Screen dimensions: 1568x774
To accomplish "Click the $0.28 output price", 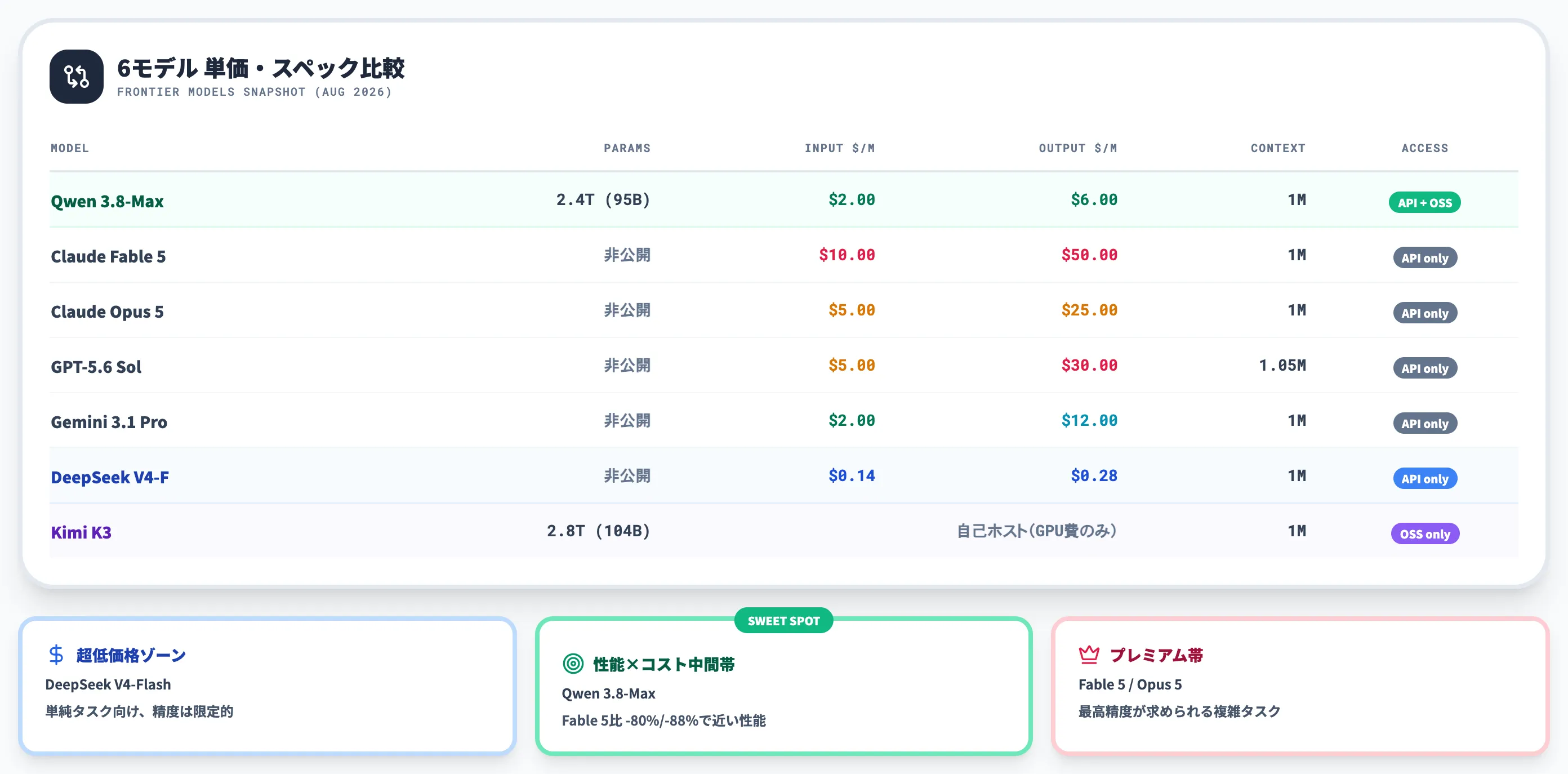I will pos(1094,475).
